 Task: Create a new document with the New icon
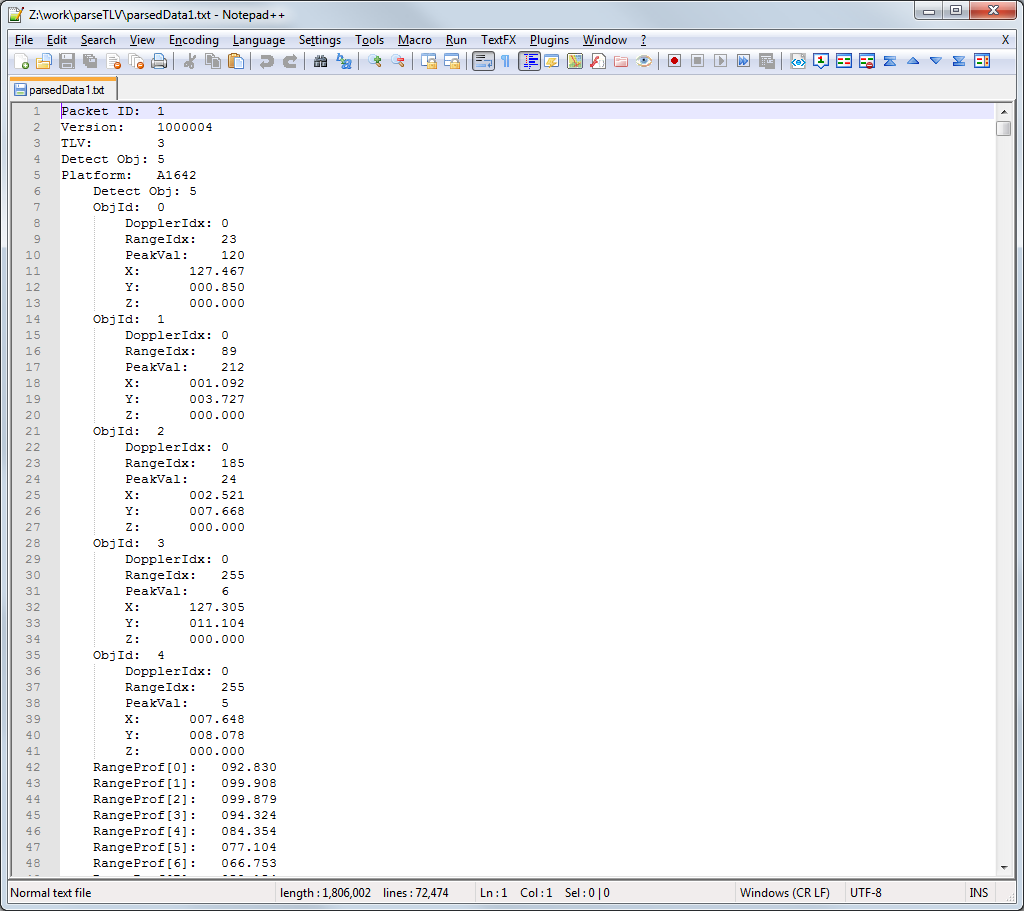click(x=21, y=61)
